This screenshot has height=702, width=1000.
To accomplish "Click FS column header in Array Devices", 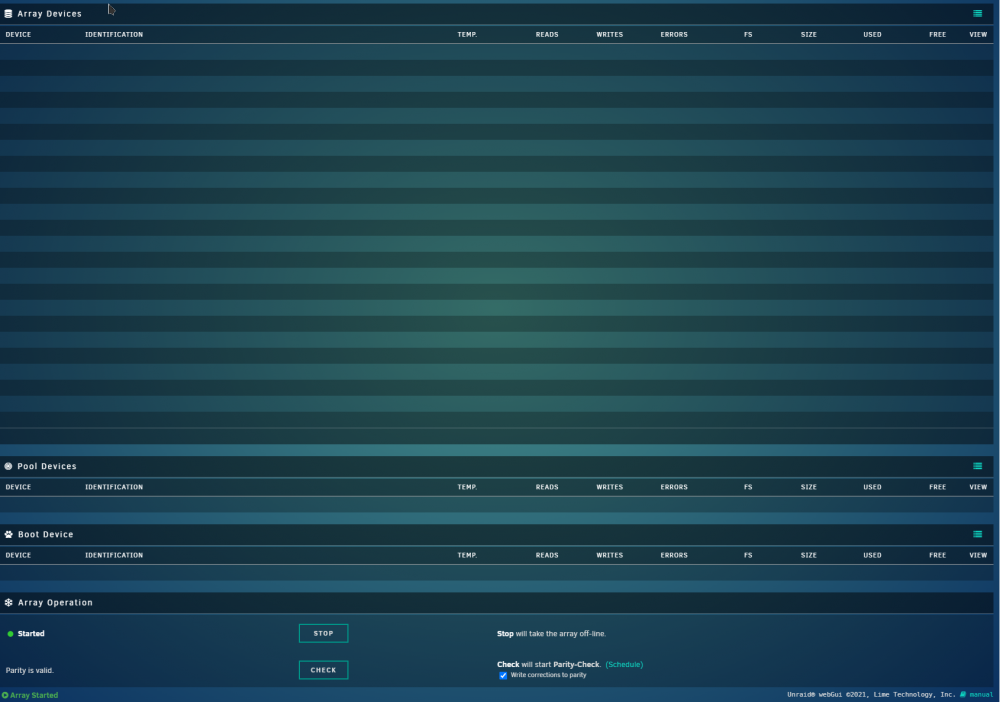I will [748, 34].
